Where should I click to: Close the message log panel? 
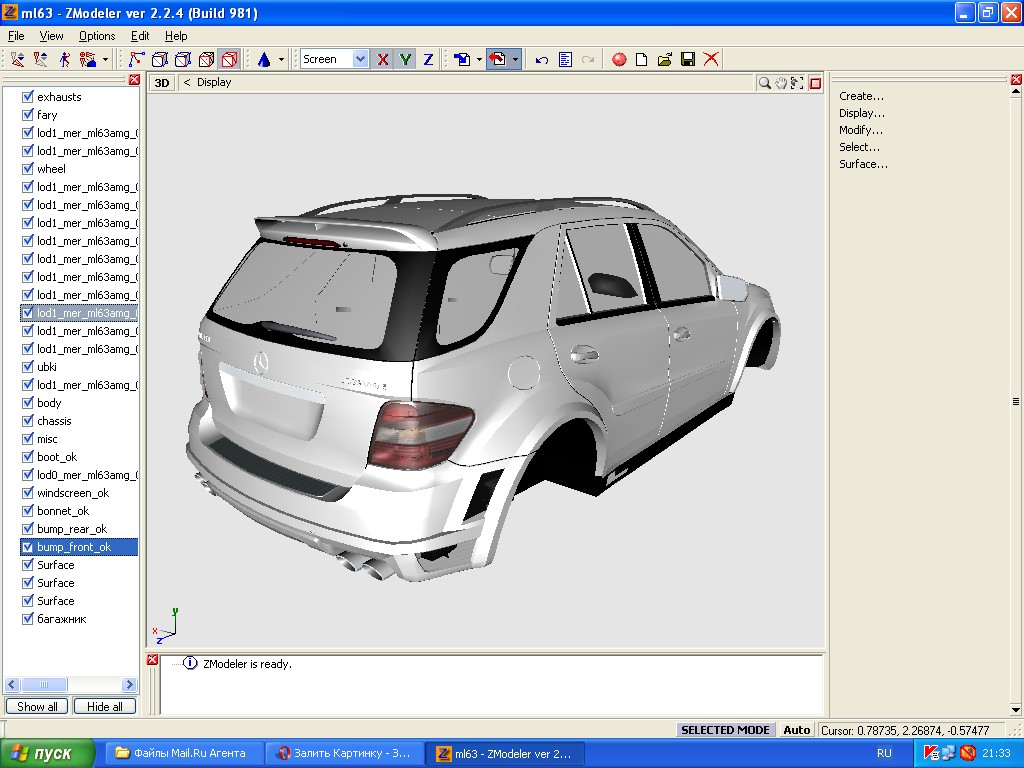pos(152,660)
